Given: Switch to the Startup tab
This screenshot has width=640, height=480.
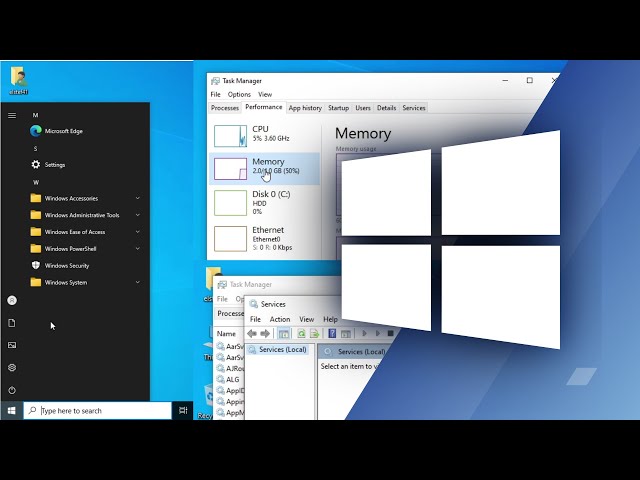Looking at the screenshot, I should (338, 108).
